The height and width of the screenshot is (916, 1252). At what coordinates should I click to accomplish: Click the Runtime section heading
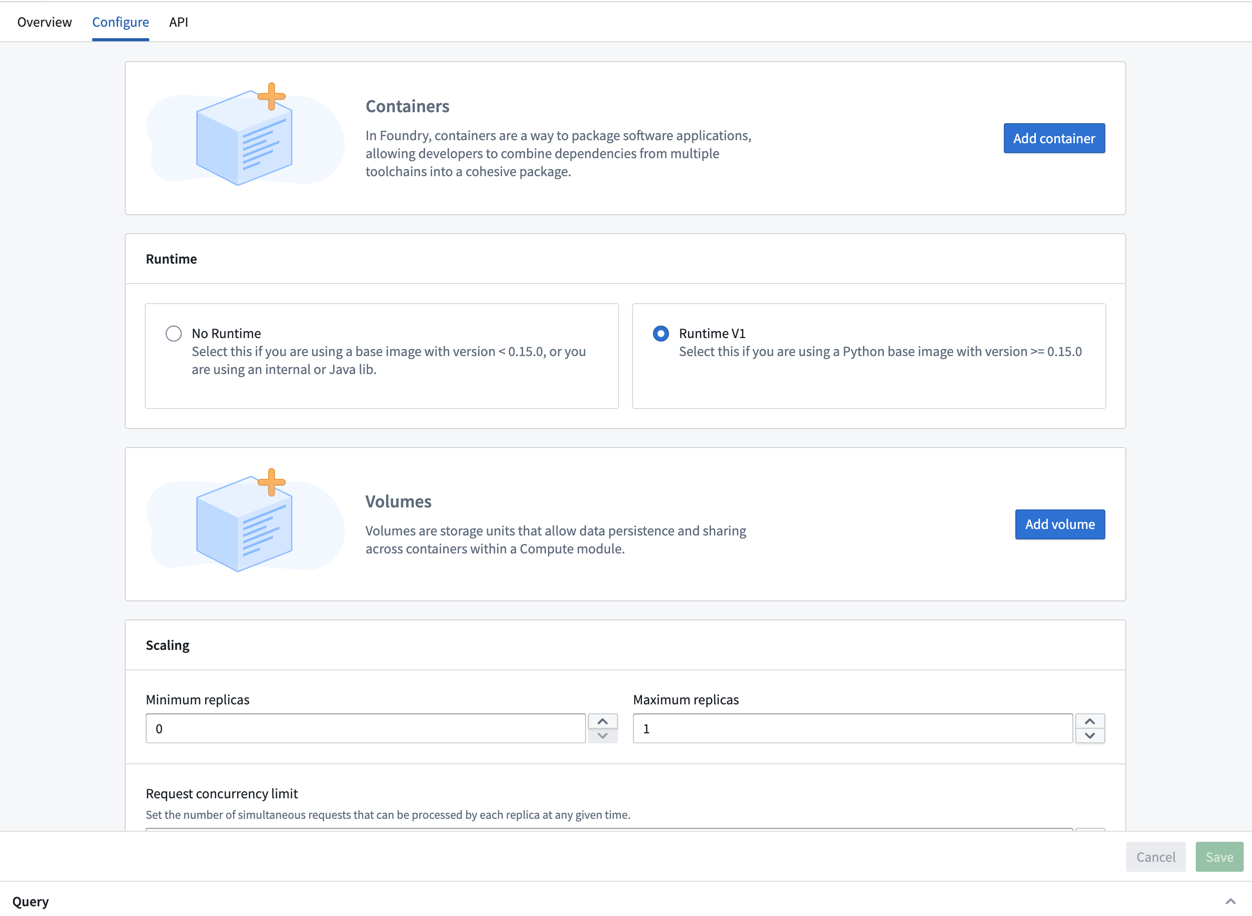click(171, 259)
